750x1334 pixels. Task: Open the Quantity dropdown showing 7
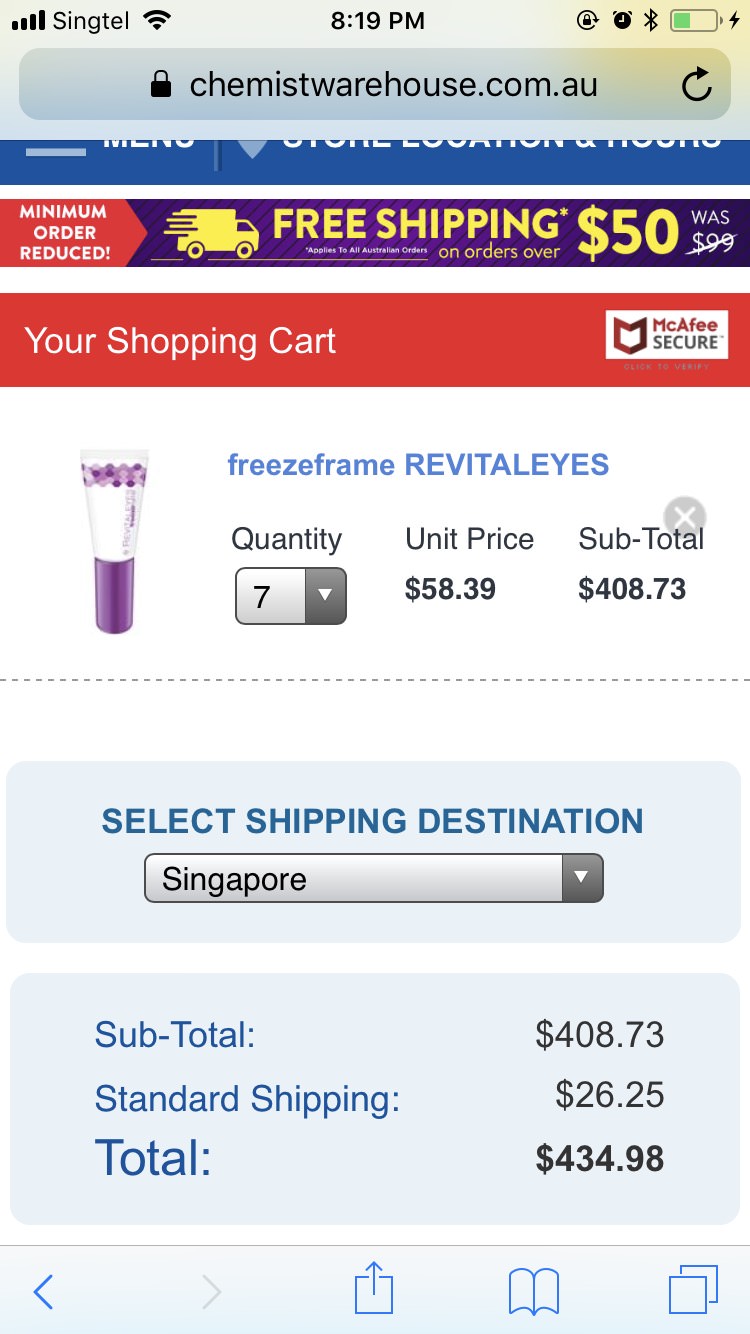coord(291,596)
